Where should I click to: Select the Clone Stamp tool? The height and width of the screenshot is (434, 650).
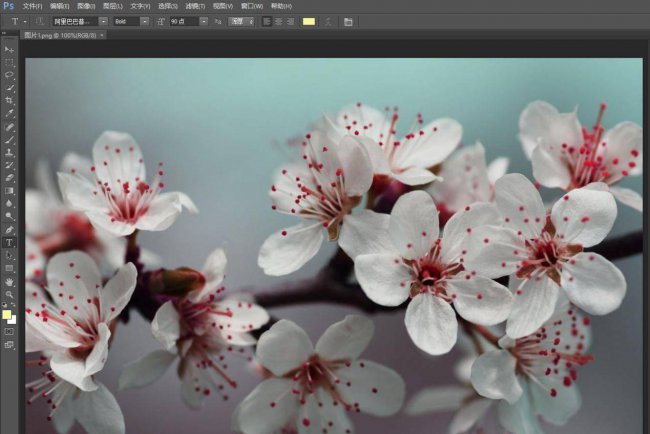pos(9,153)
